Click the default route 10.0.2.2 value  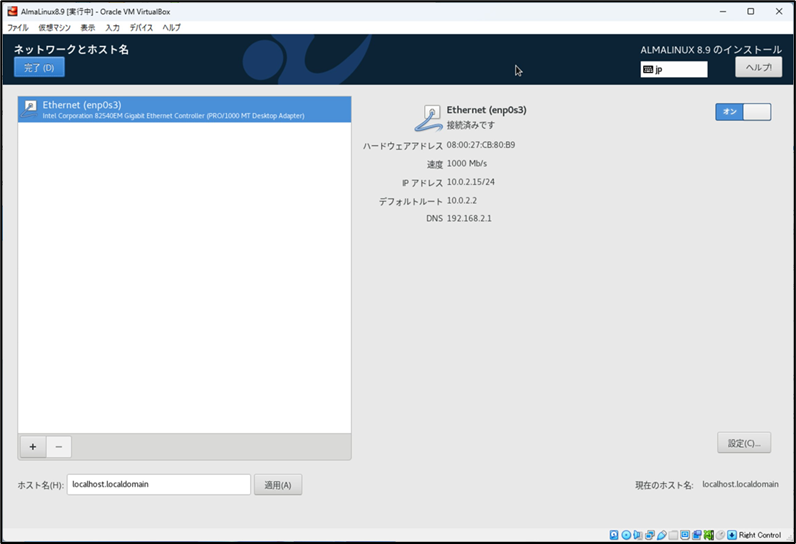tap(461, 200)
